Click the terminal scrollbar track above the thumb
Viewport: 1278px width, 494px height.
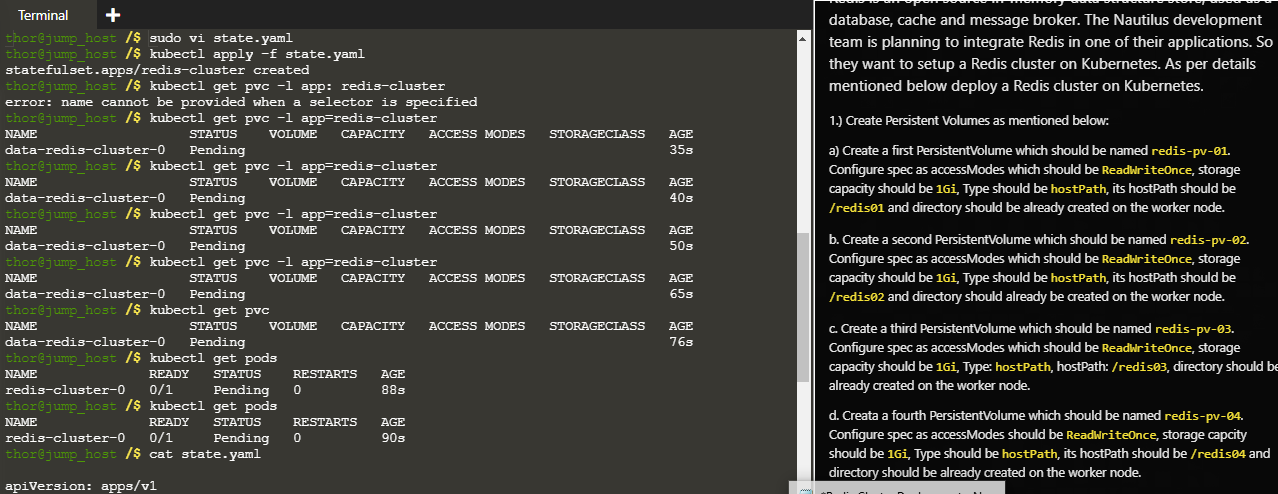803,130
